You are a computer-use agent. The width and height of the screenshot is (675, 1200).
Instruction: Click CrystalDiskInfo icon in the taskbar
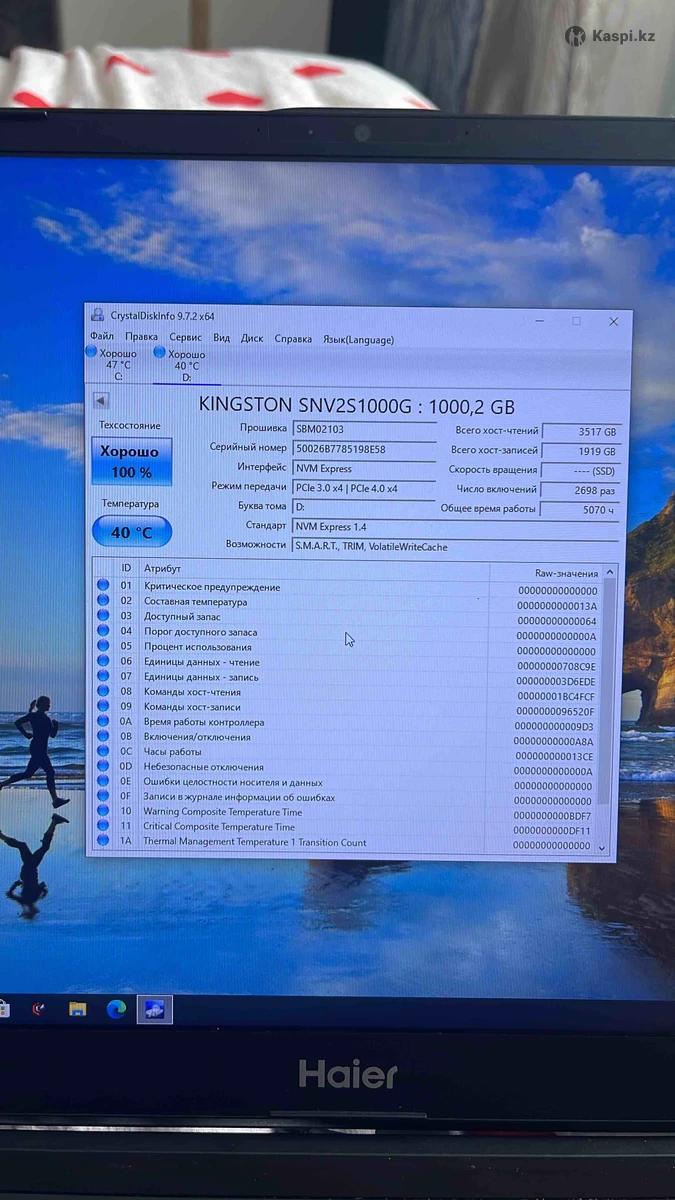pos(155,1010)
